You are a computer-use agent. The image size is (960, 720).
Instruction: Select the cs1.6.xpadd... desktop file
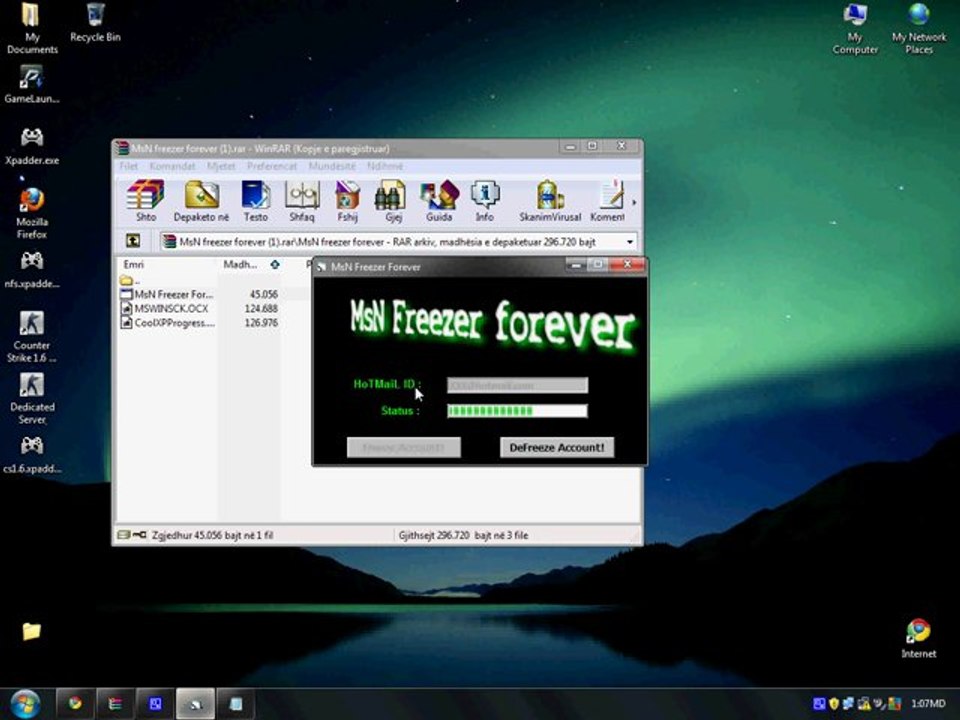32,454
